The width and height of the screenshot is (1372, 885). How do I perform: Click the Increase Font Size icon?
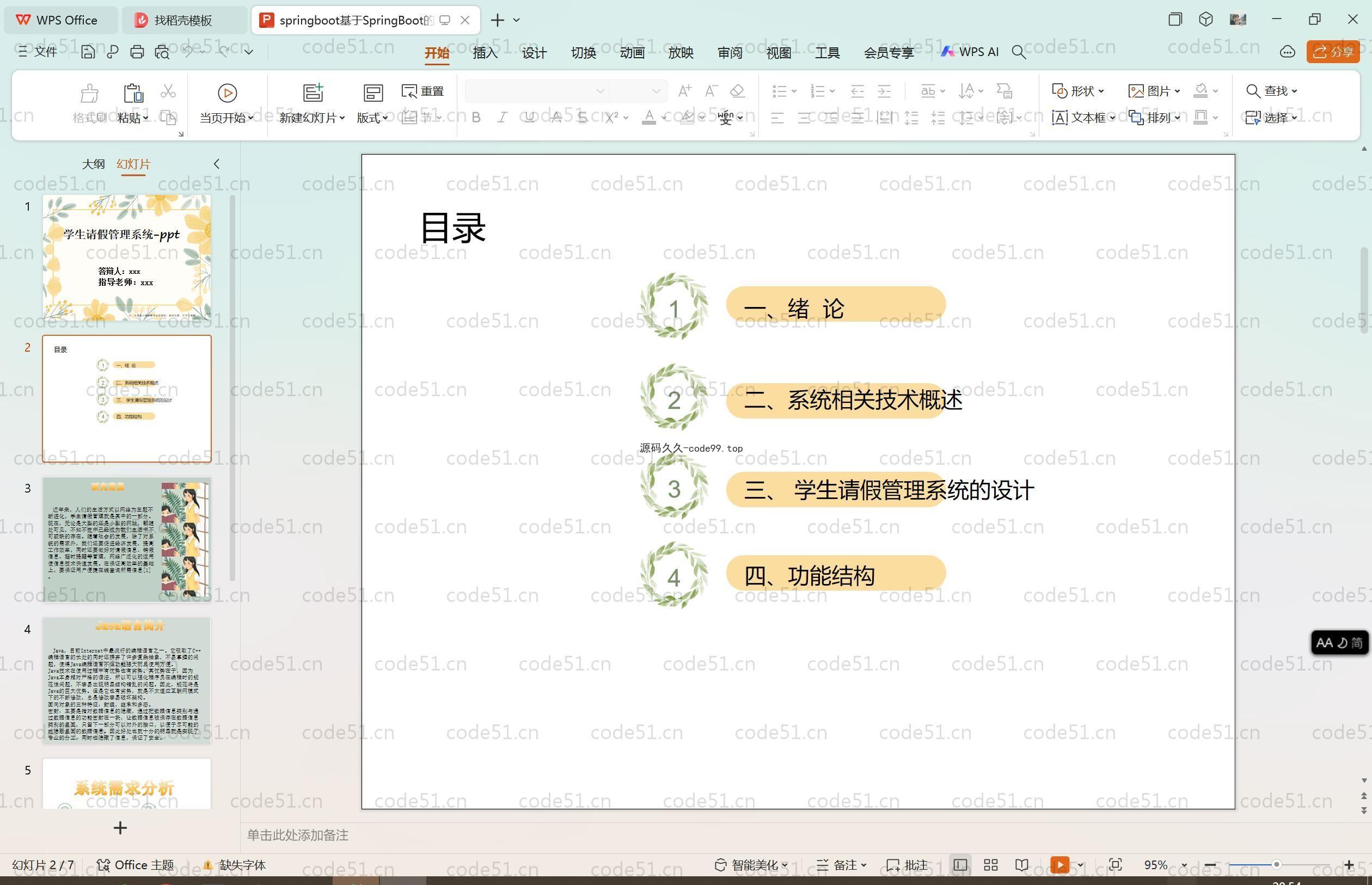coord(684,91)
